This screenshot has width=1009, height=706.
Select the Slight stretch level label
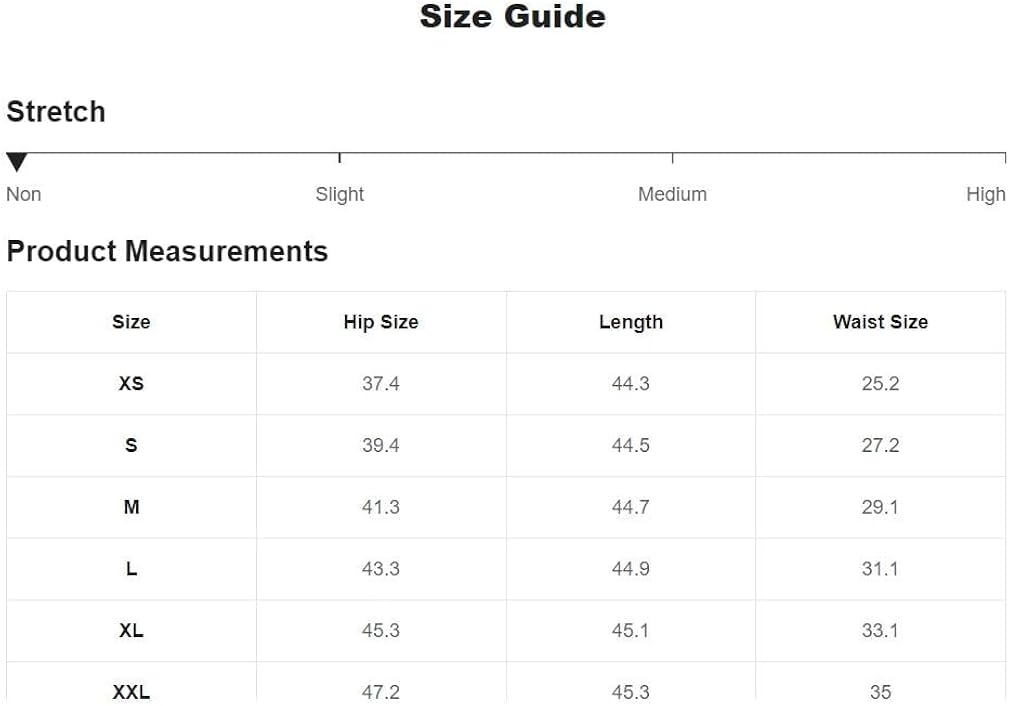click(x=340, y=194)
